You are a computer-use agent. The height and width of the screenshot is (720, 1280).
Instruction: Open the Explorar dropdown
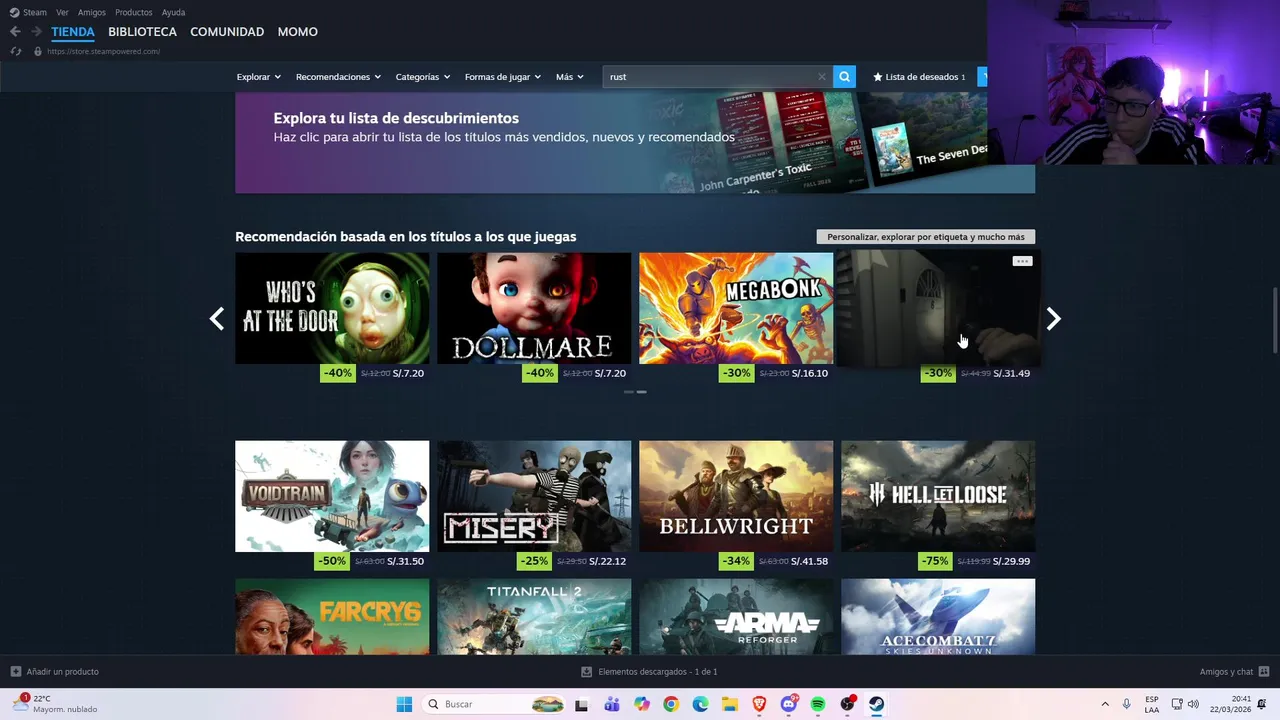tap(259, 77)
